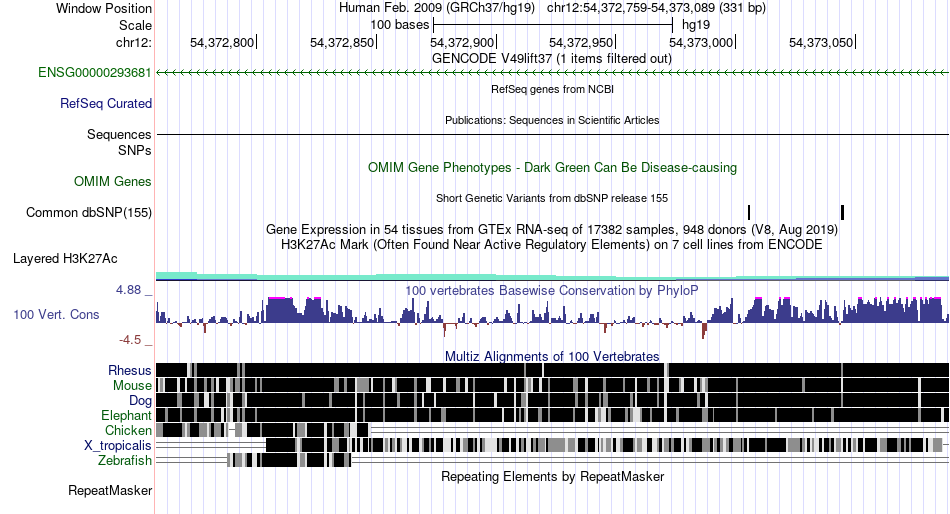Select the X_tropicalis alignment row label
The height and width of the screenshot is (514, 950).
[x=118, y=446]
